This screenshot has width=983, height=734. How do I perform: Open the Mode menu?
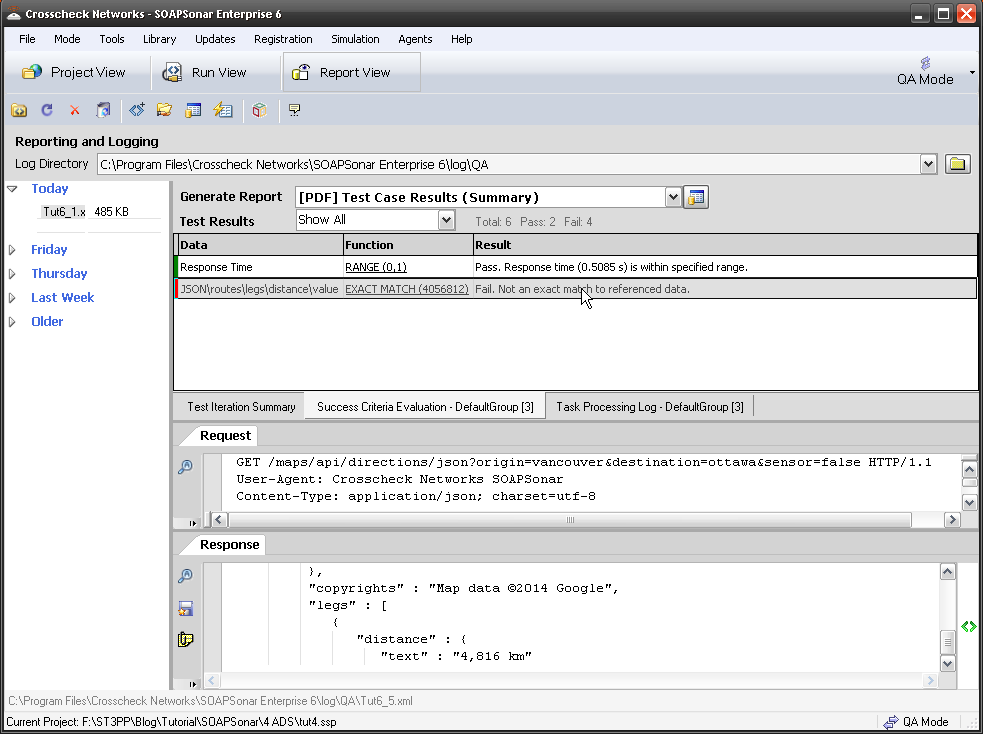(x=67, y=39)
